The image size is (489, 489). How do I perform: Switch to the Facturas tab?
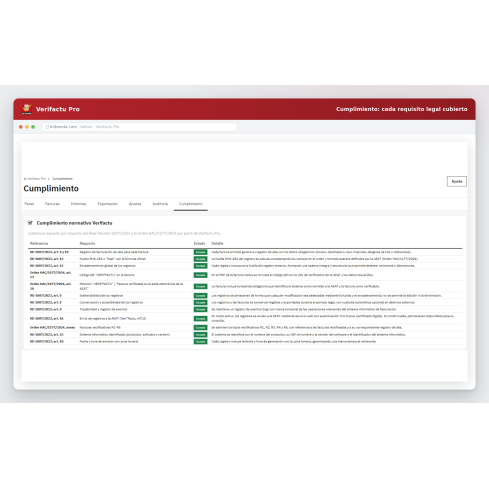click(52, 204)
